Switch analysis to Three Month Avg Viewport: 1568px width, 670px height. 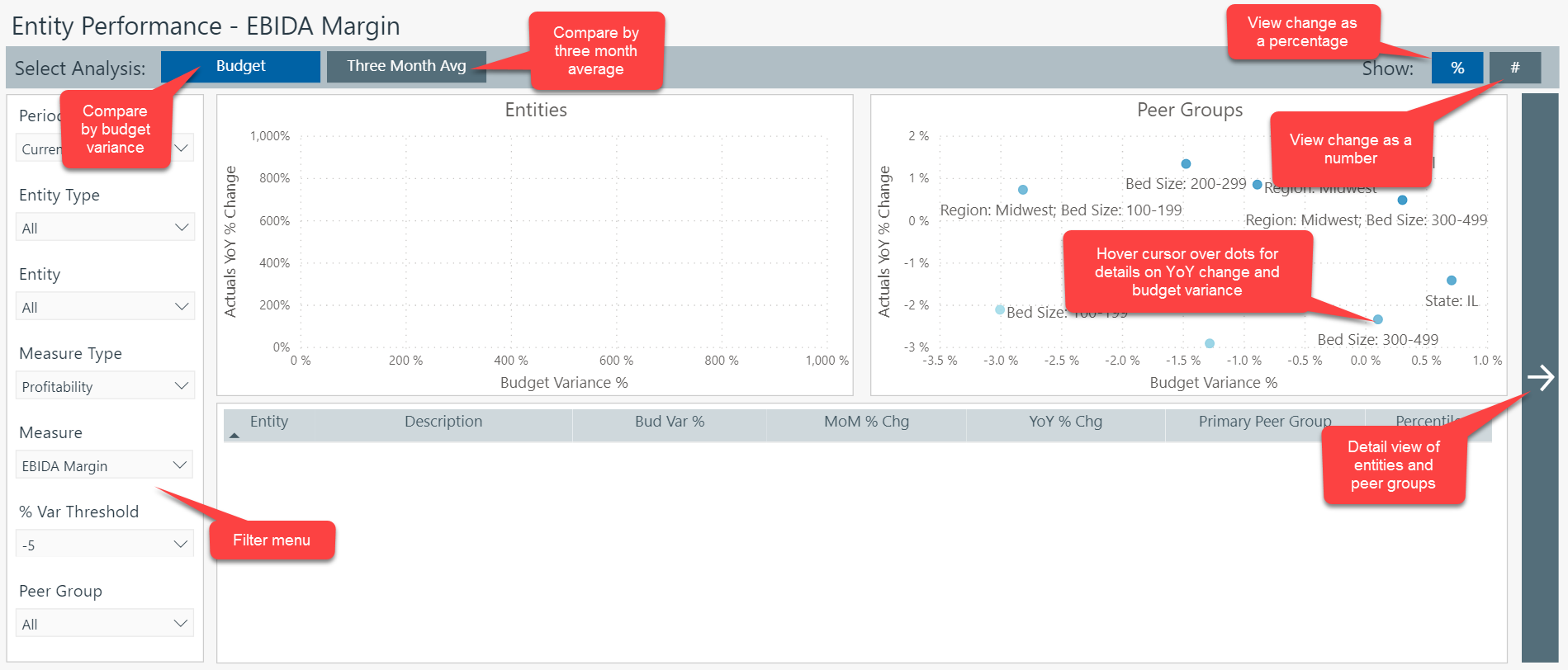click(x=406, y=66)
